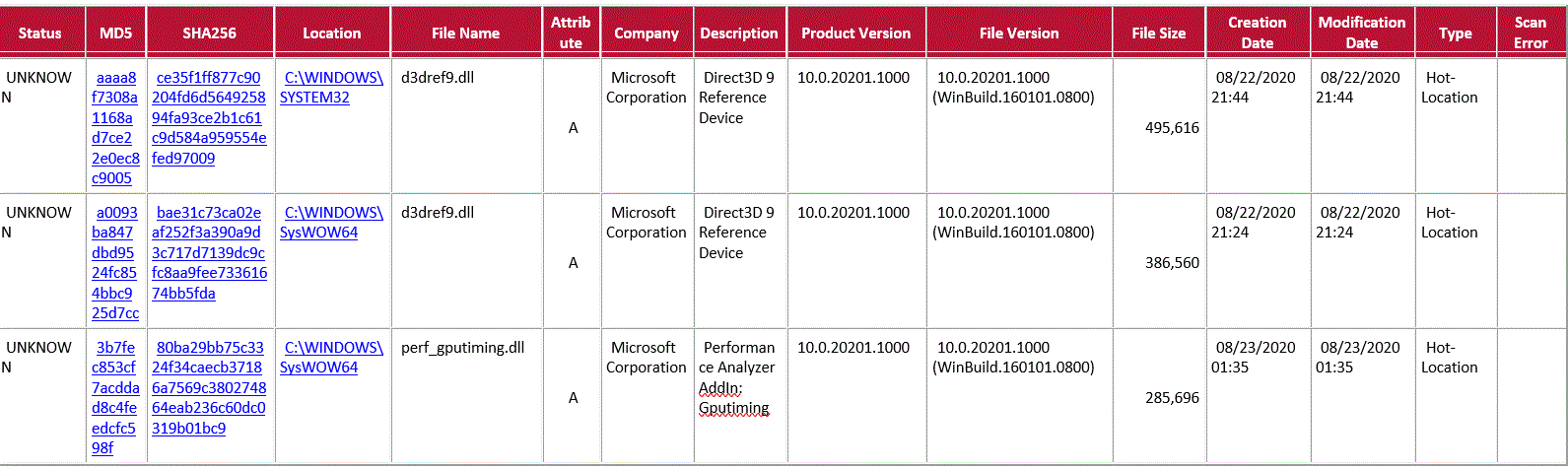Select the Performance Analyzer AddIn description cell
This screenshot has width=1568, height=469.
(737, 377)
